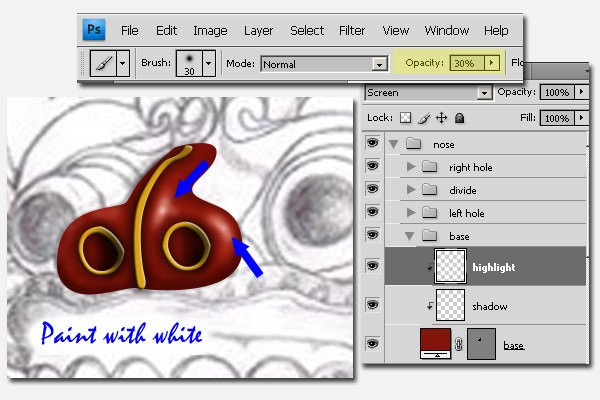Open the Window menu

[x=447, y=30]
